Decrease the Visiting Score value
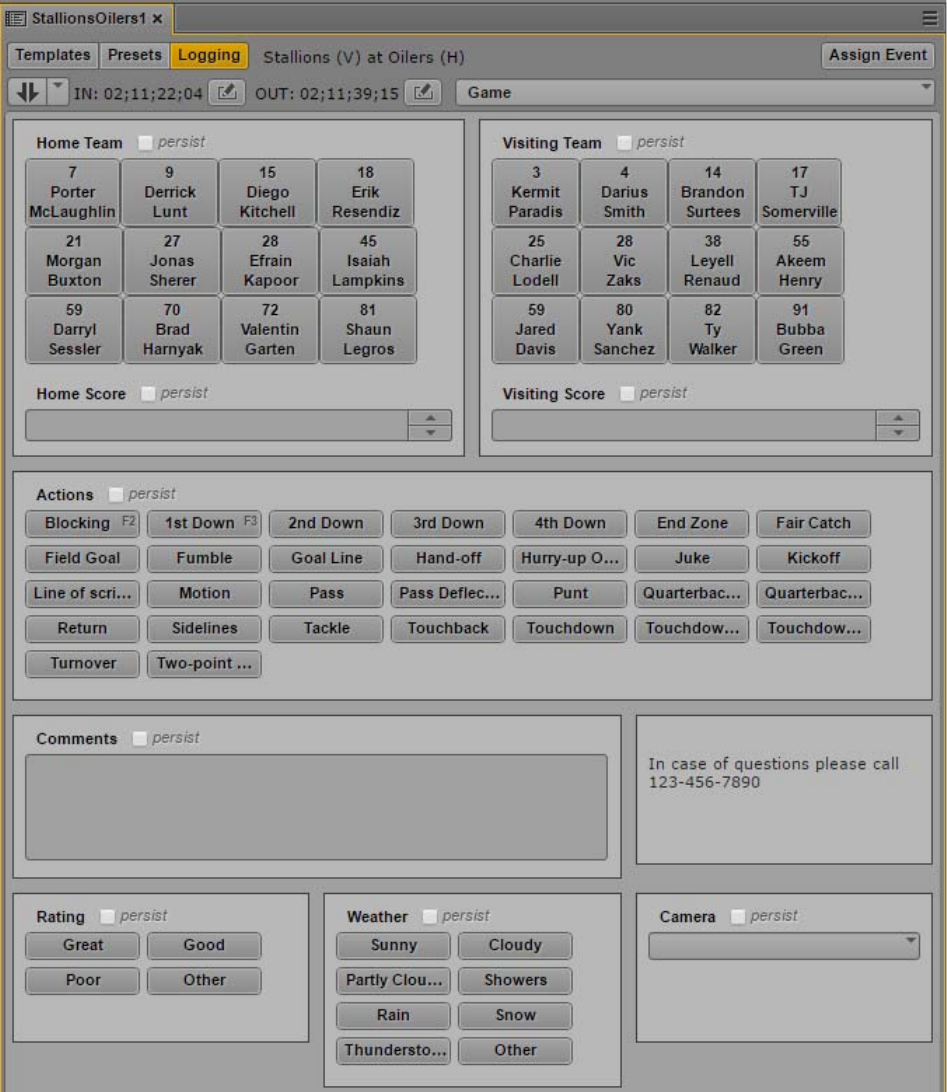 (x=898, y=432)
